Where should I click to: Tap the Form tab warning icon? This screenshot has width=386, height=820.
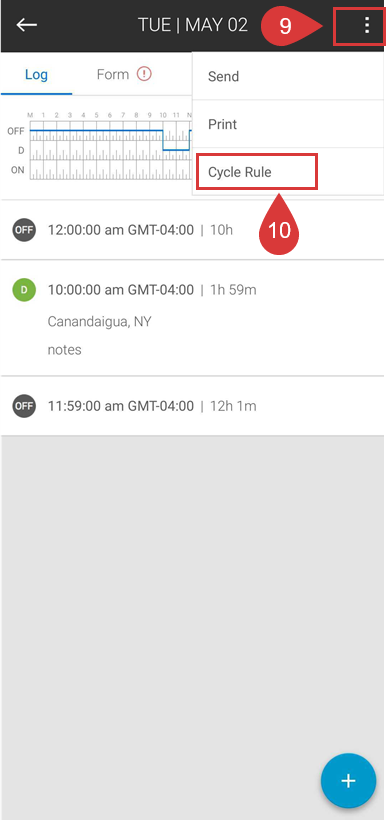[144, 74]
